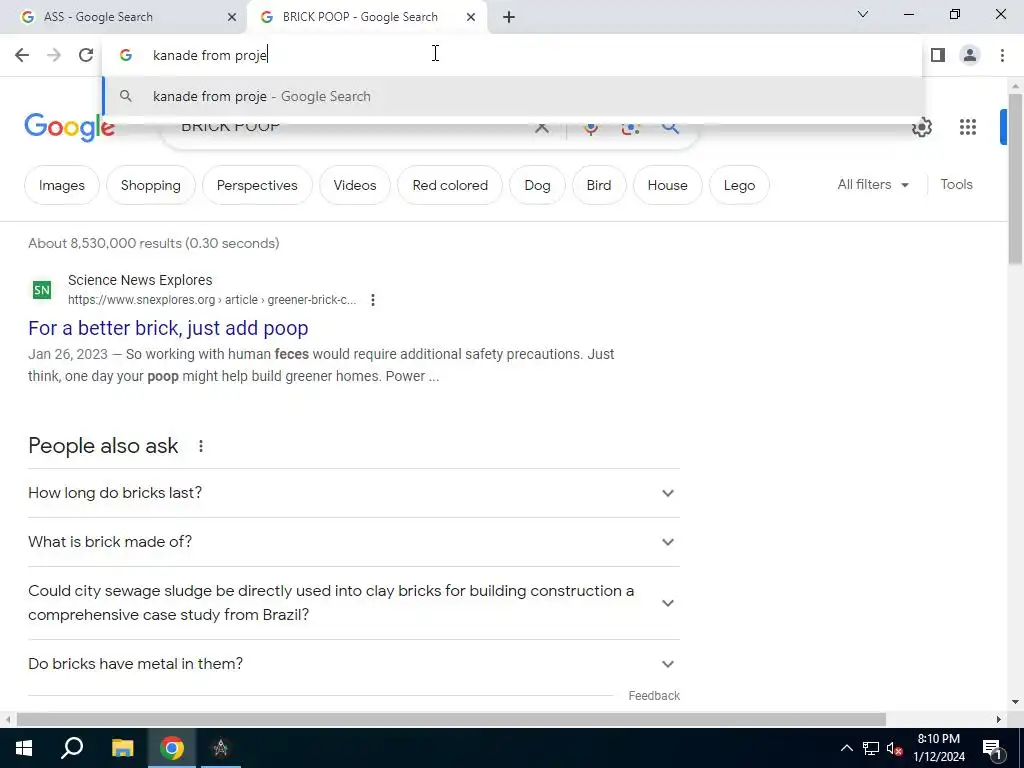Viewport: 1024px width, 768px height.
Task: Open Google quick settings gear
Action: point(921,127)
